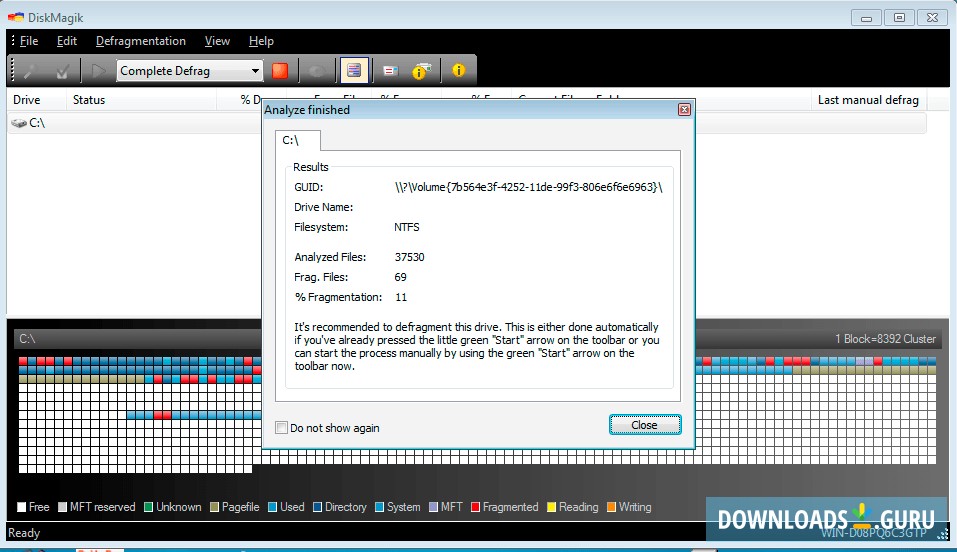Click the Close button in the dialog
Viewport: 957px width, 552px height.
[x=645, y=425]
